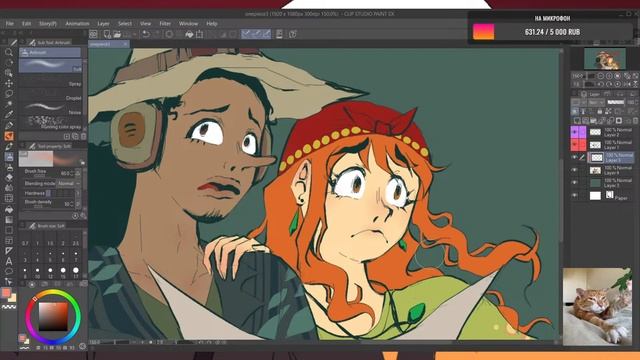640x360 pixels.
Task: Select the Correct line tool
Action: coord(9,282)
